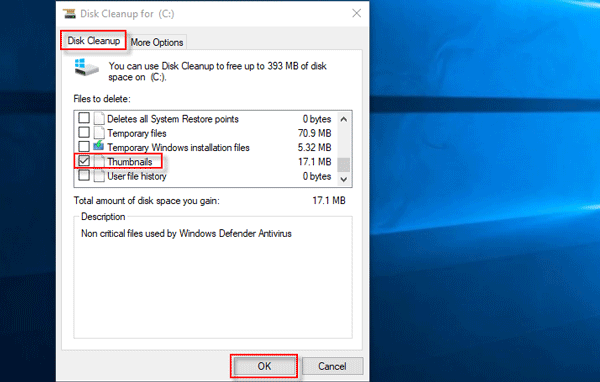
Task: Click the Cancel button
Action: coord(332,366)
